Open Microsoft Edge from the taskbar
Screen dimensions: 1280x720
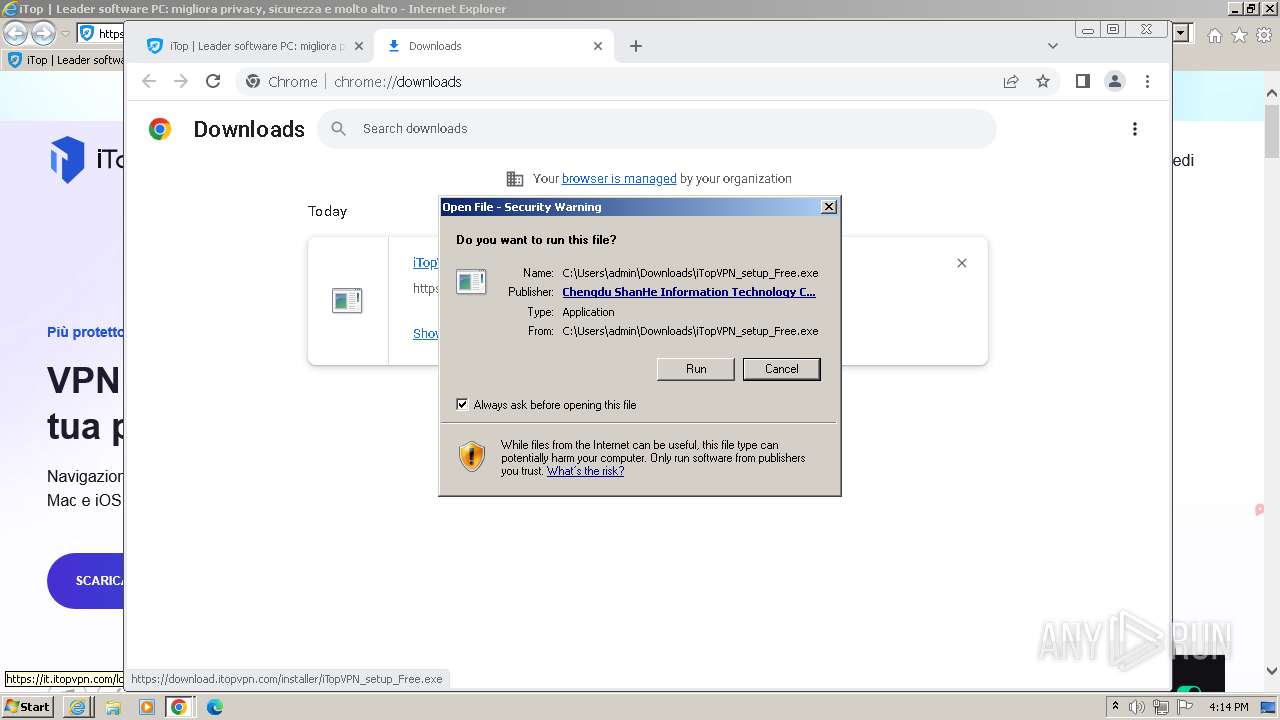214,707
